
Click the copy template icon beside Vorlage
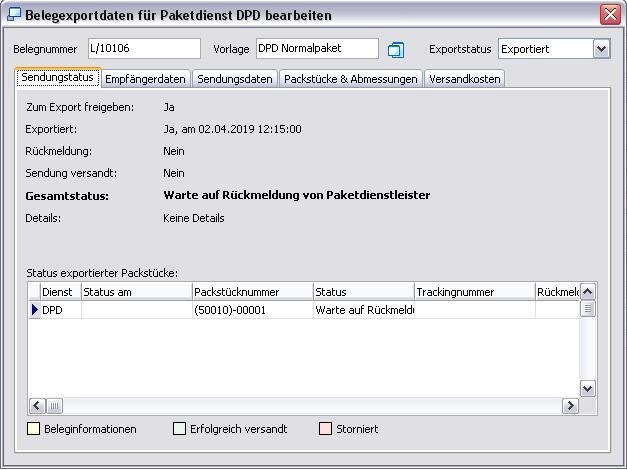tap(396, 50)
